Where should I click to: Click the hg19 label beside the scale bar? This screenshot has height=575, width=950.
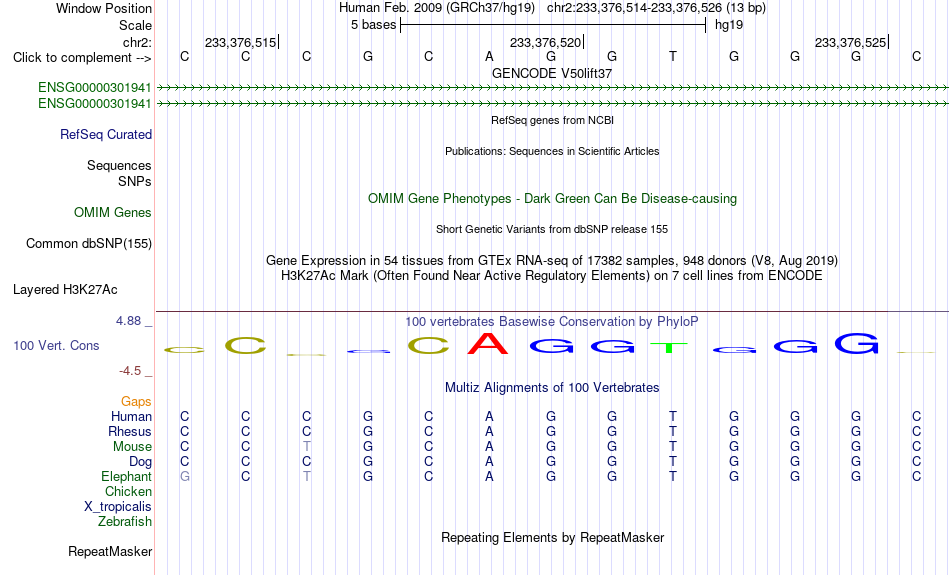coord(729,25)
